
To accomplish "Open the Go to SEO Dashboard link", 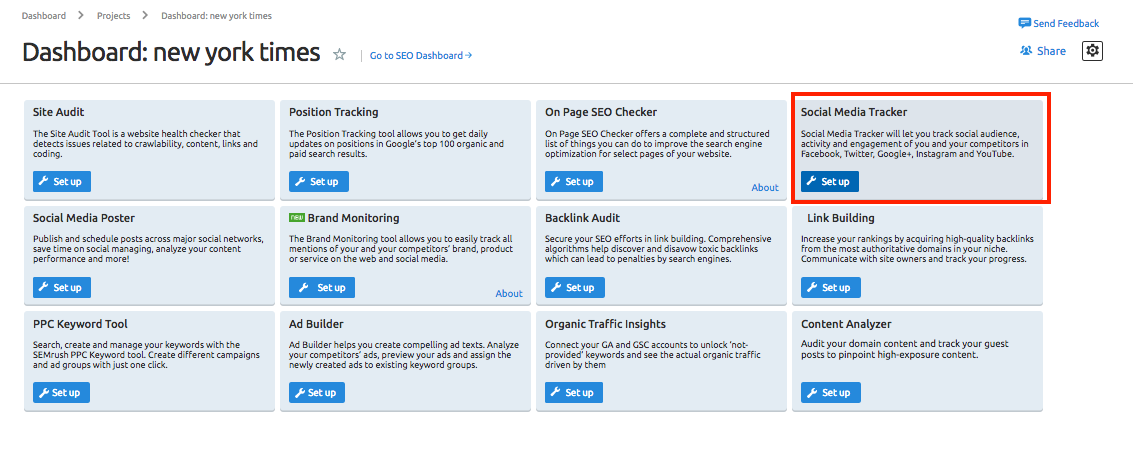I will coord(420,55).
